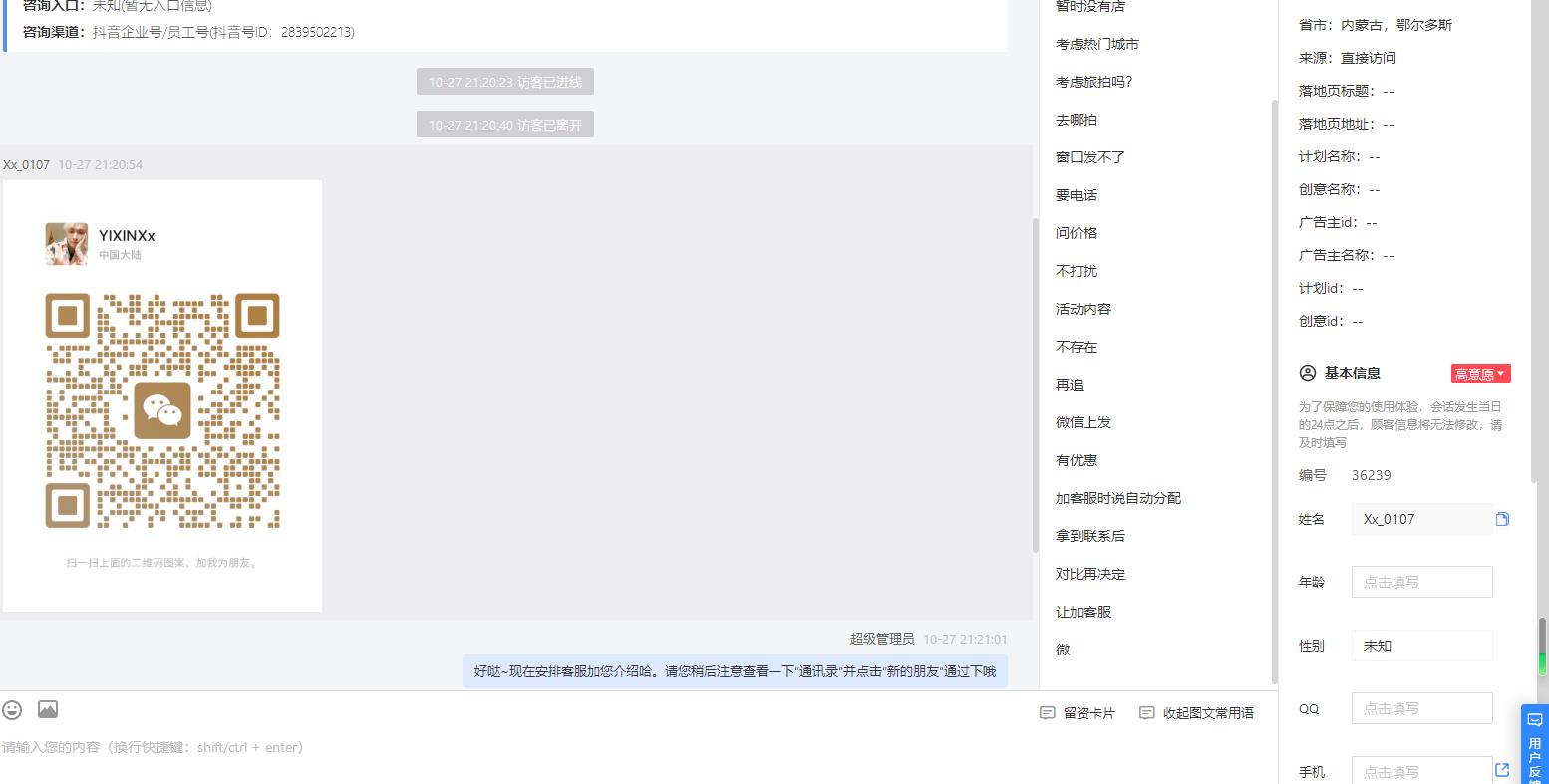Click the QQ input field

pyautogui.click(x=1422, y=708)
